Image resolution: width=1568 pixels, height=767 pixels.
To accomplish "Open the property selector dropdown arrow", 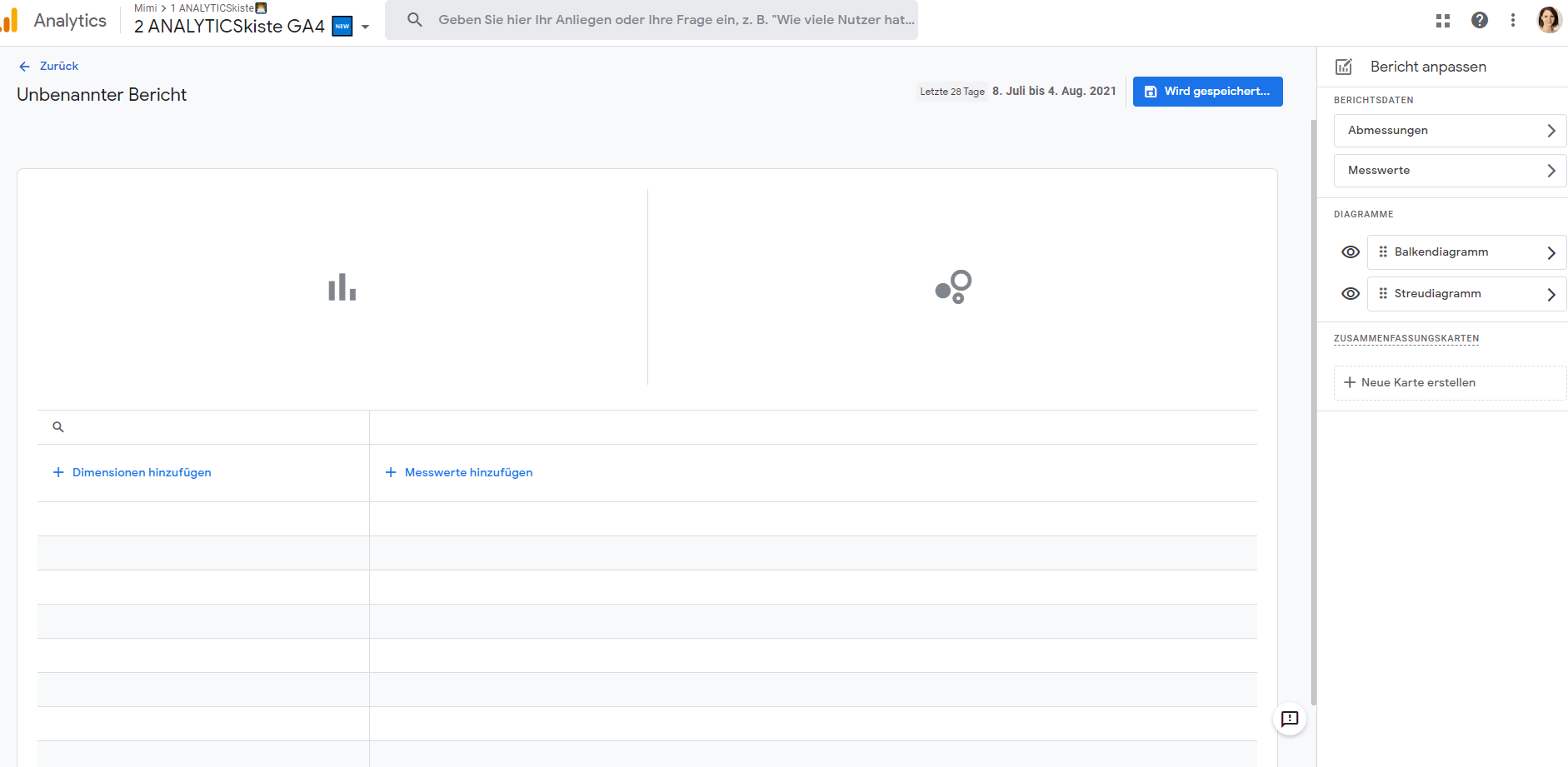I will [365, 27].
